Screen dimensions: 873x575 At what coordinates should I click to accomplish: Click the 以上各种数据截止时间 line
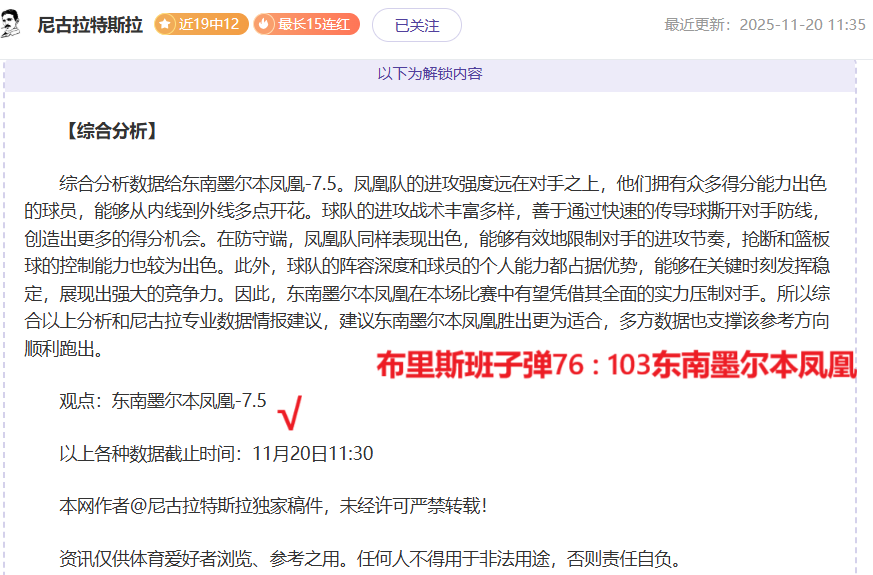(216, 454)
